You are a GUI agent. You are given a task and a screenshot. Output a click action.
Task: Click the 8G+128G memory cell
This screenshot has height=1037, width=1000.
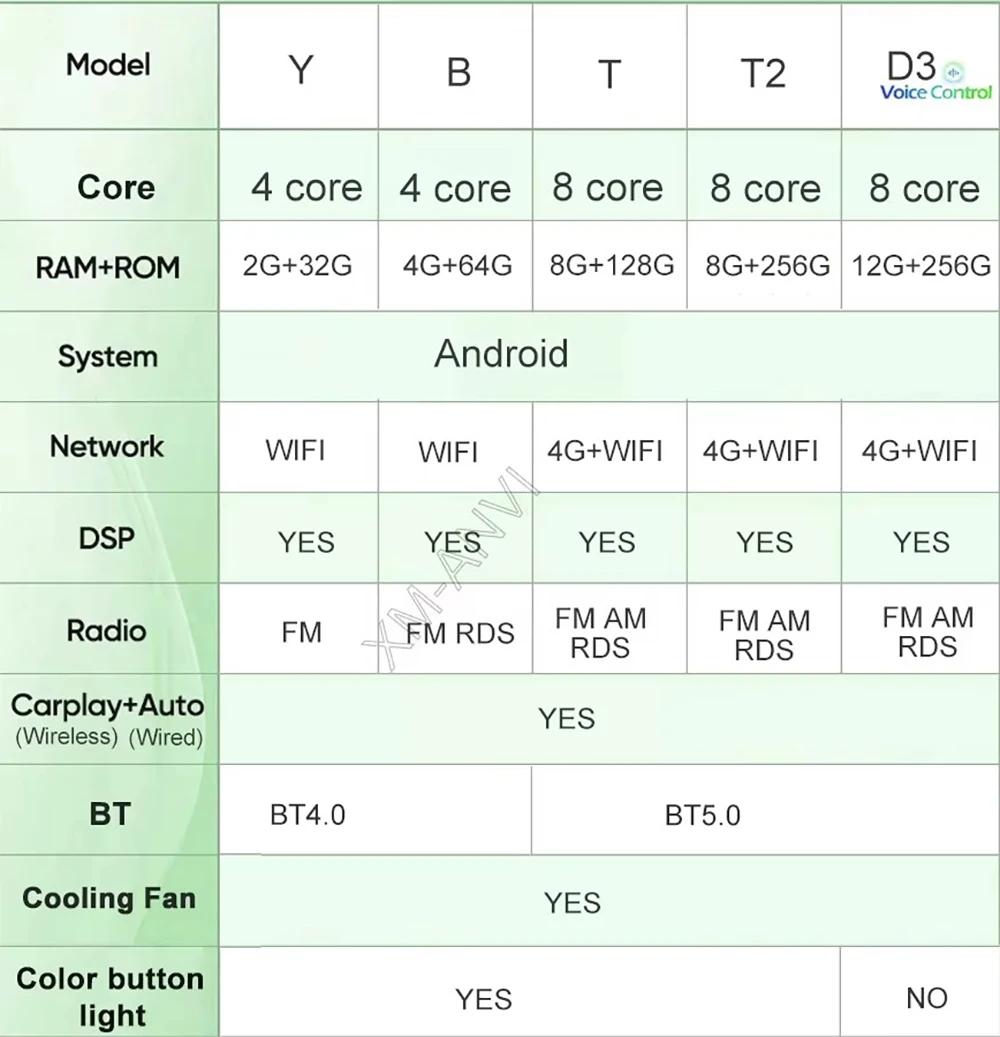pyautogui.click(x=611, y=266)
